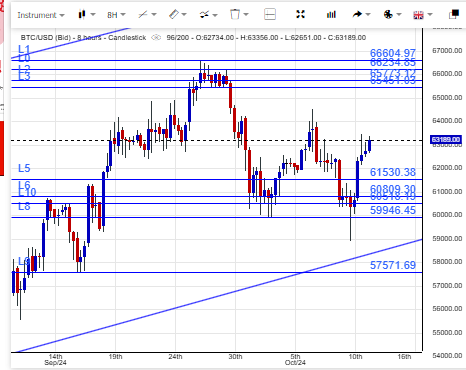Select the 66604.97 level line label
The image size is (466, 370).
pyautogui.click(x=393, y=53)
